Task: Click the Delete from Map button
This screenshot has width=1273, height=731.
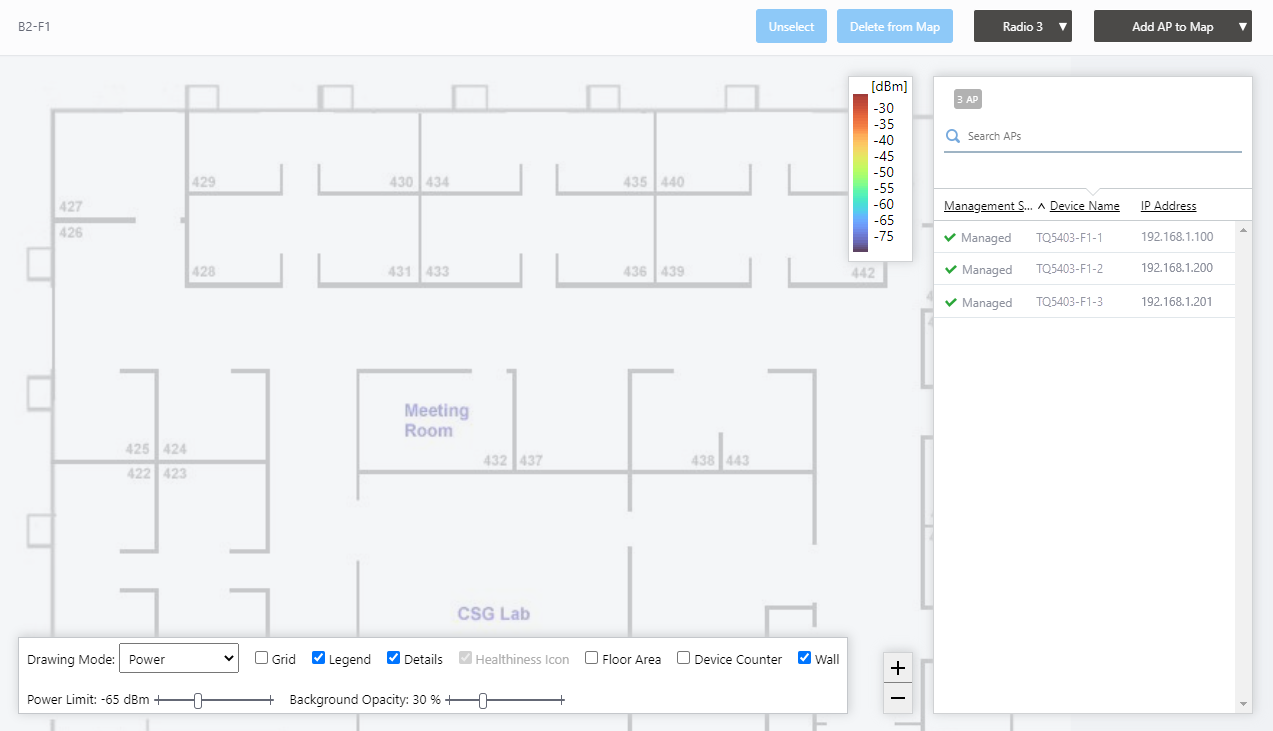Action: click(x=894, y=27)
